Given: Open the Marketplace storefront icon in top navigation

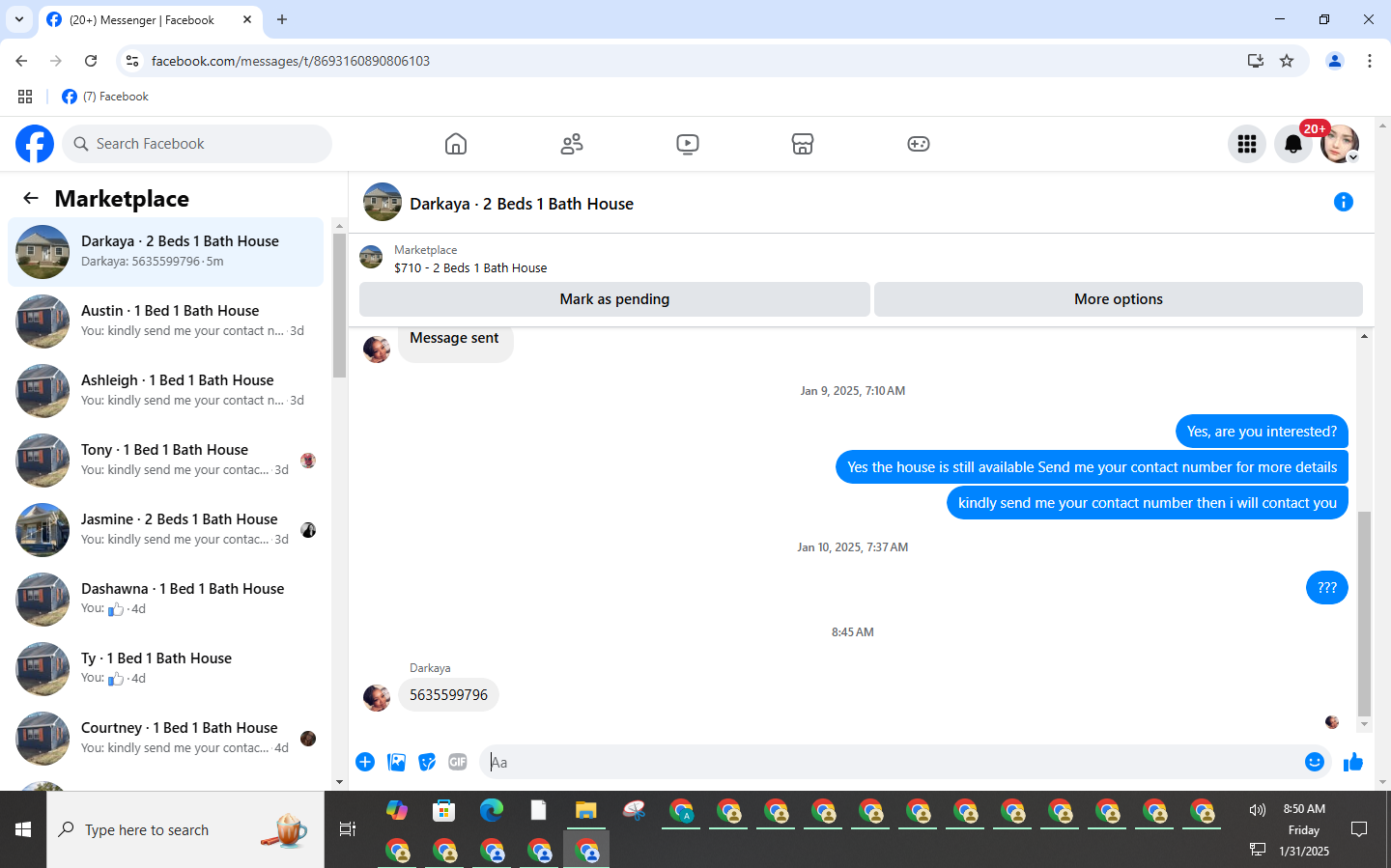Looking at the screenshot, I should (803, 144).
